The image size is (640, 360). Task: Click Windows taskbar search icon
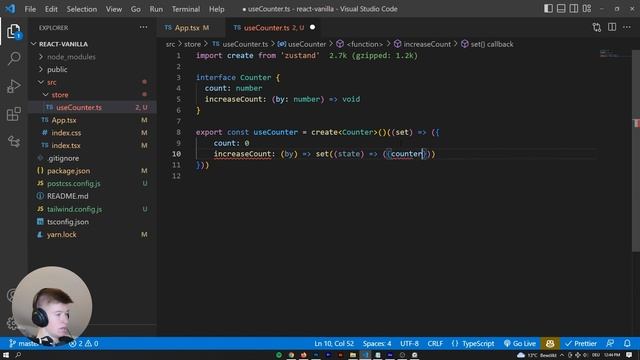tap(18, 355)
